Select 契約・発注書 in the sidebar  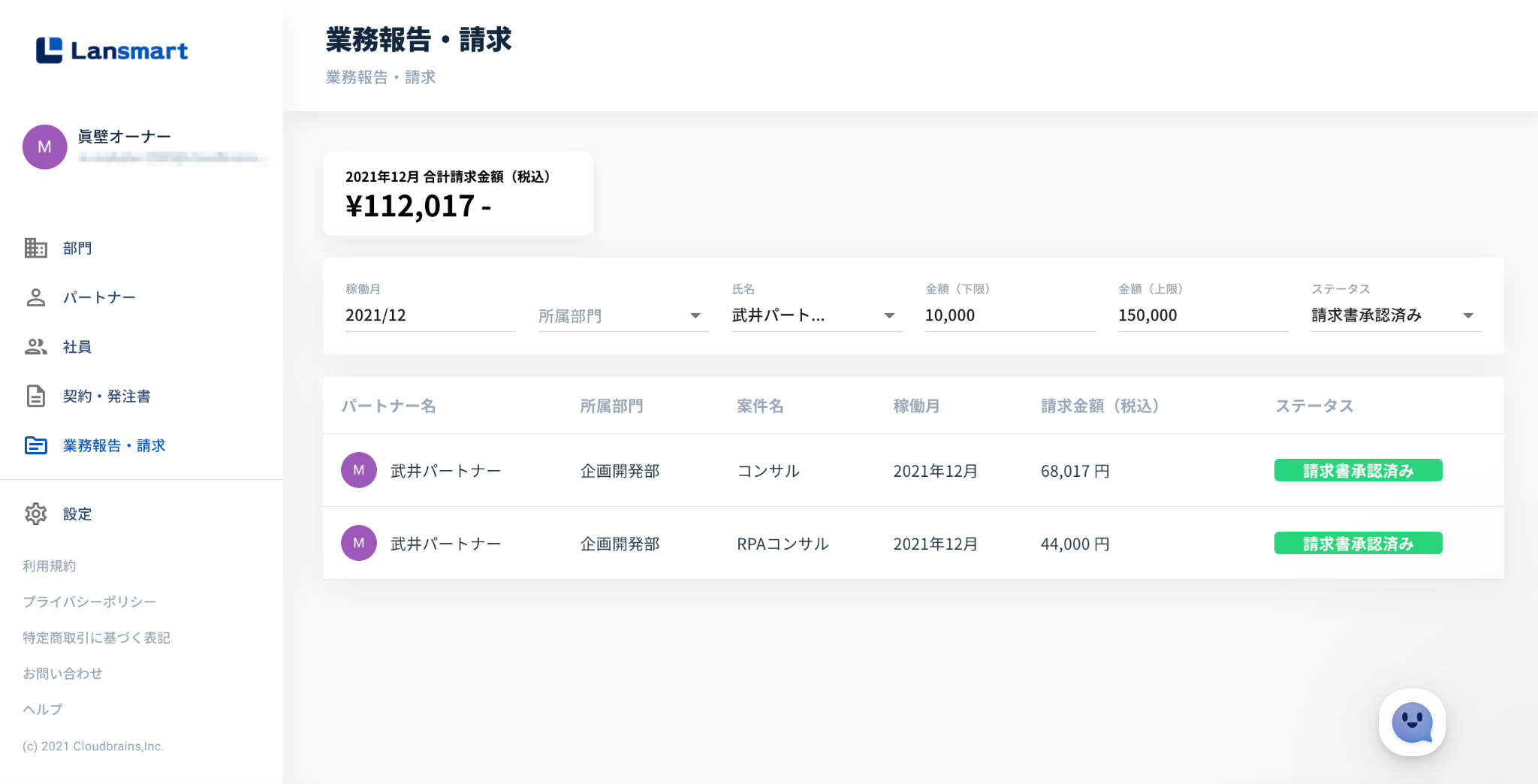pos(107,396)
